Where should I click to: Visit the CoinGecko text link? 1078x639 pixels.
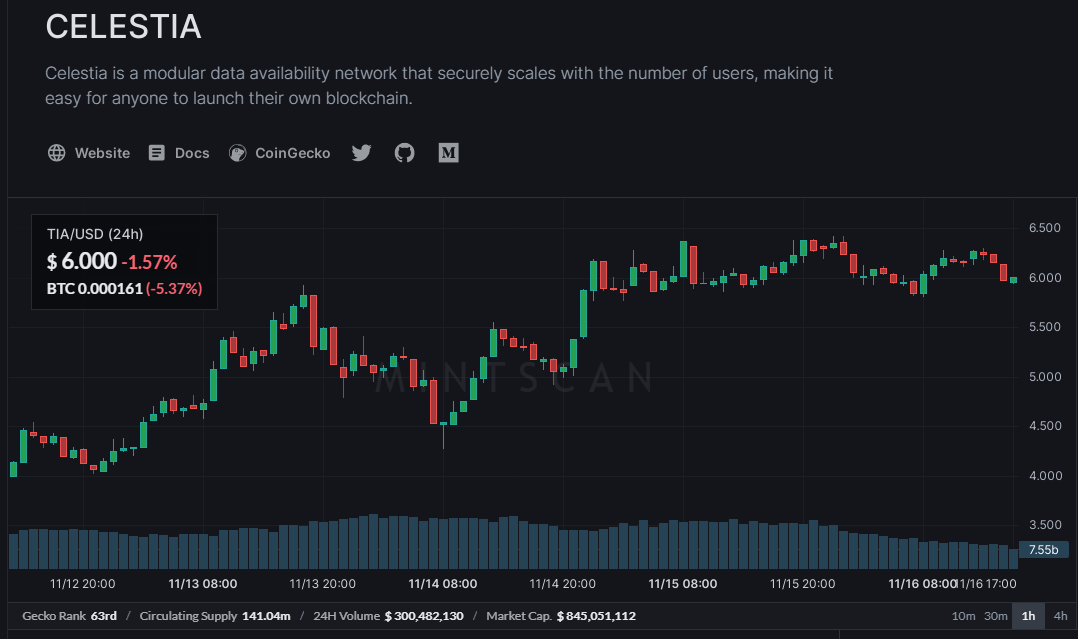coord(292,153)
